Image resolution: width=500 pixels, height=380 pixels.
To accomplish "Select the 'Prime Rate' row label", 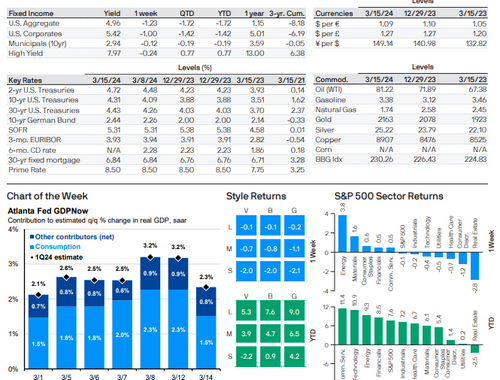I will 27,170.
